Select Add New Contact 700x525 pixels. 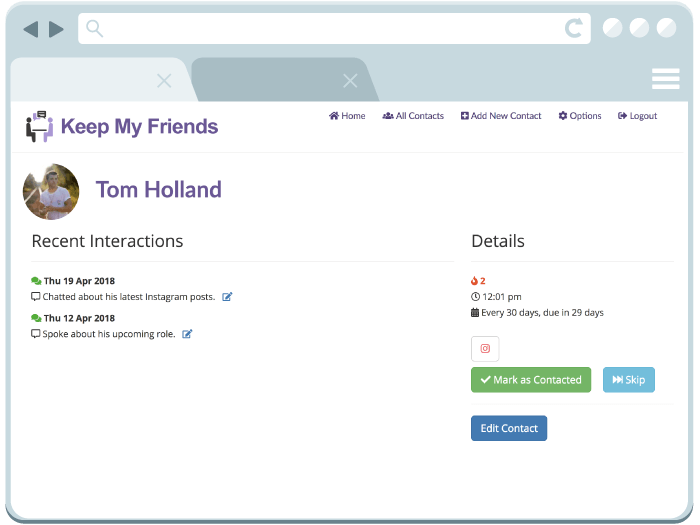tap(501, 116)
